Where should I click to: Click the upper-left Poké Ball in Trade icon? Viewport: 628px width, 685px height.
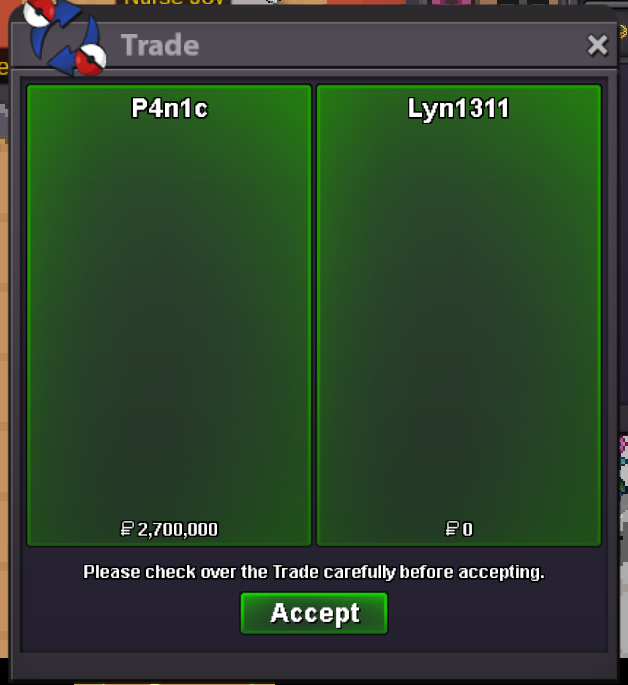[39, 12]
